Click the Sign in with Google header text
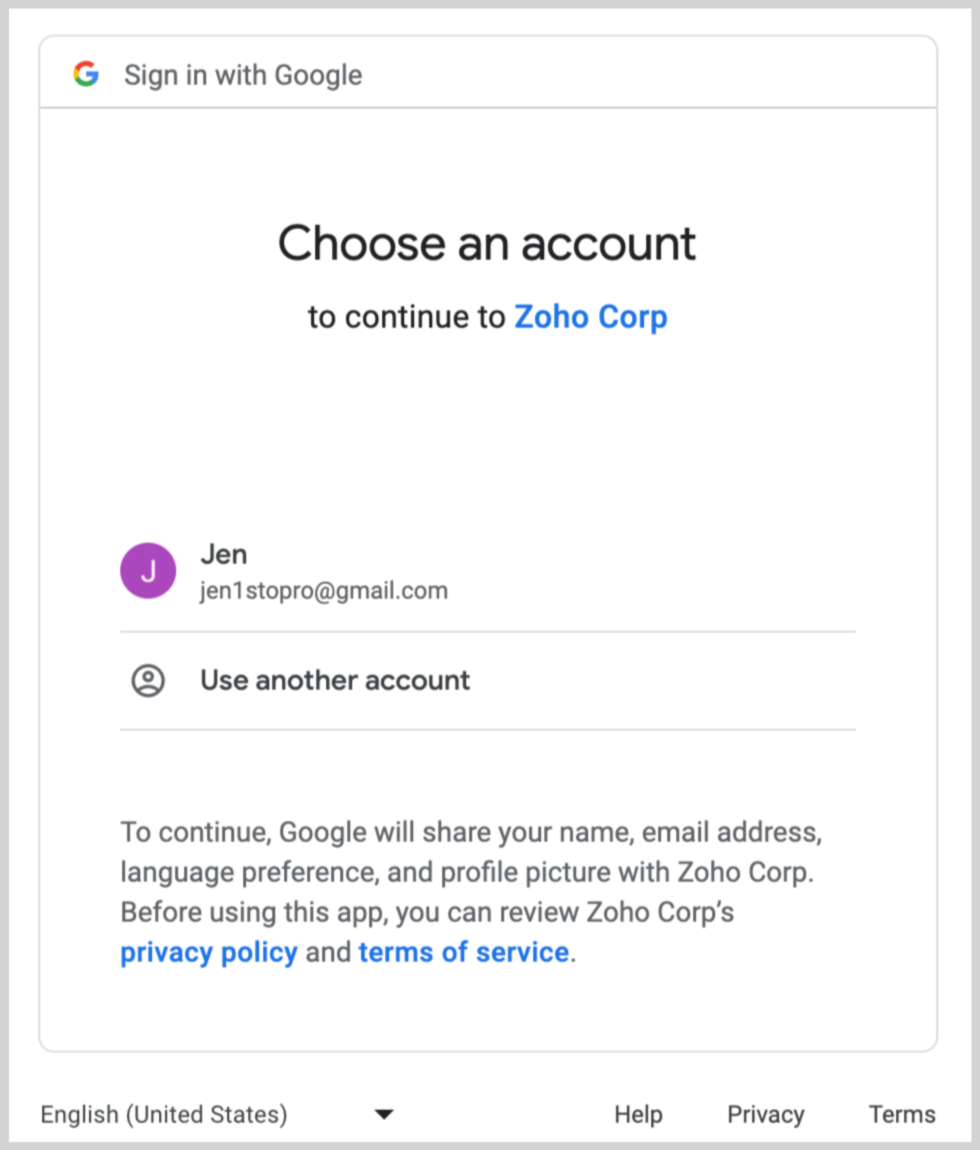980x1150 pixels. coord(243,75)
